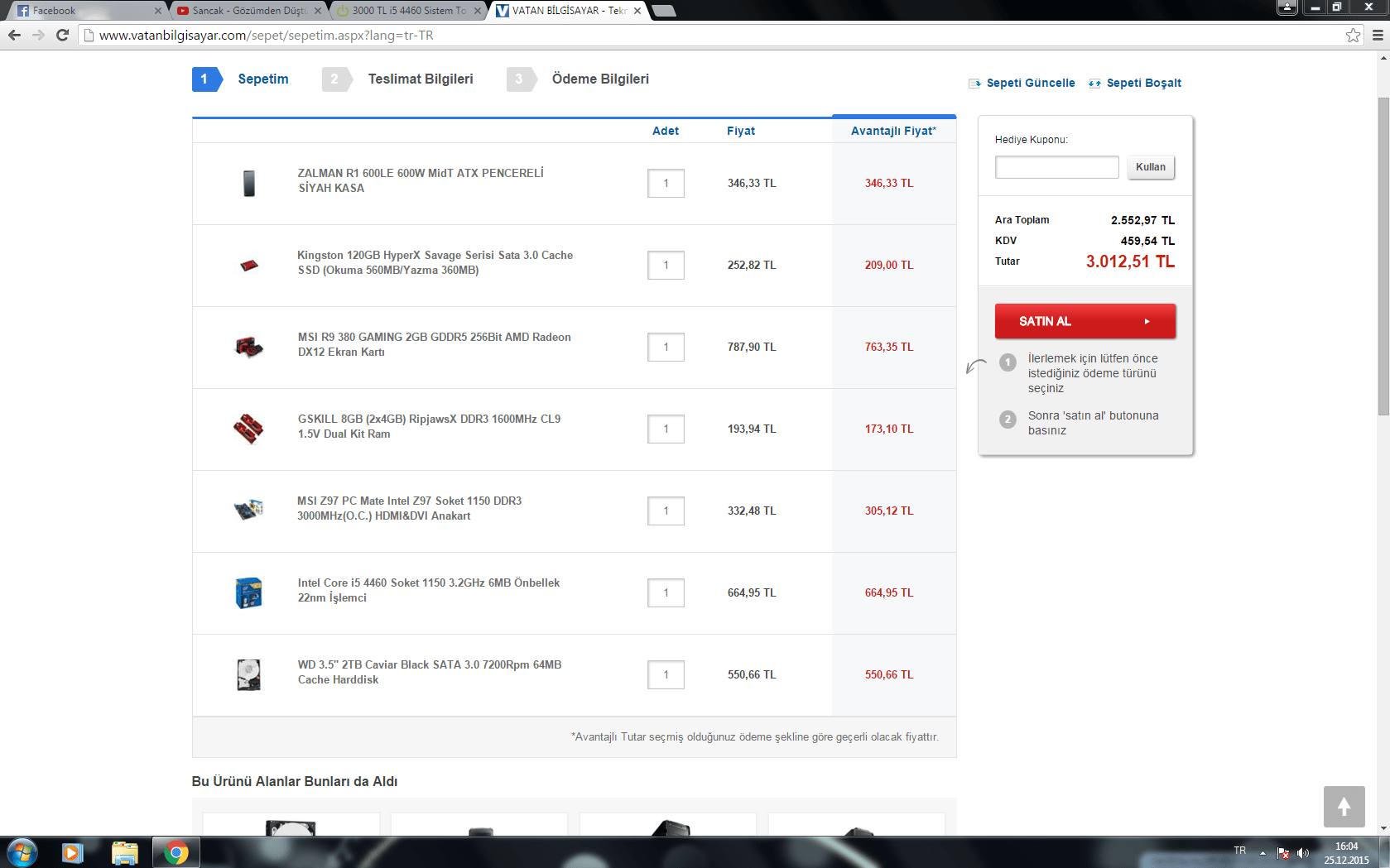Image resolution: width=1390 pixels, height=868 pixels.
Task: Go back to the previous page
Action: click(14, 35)
